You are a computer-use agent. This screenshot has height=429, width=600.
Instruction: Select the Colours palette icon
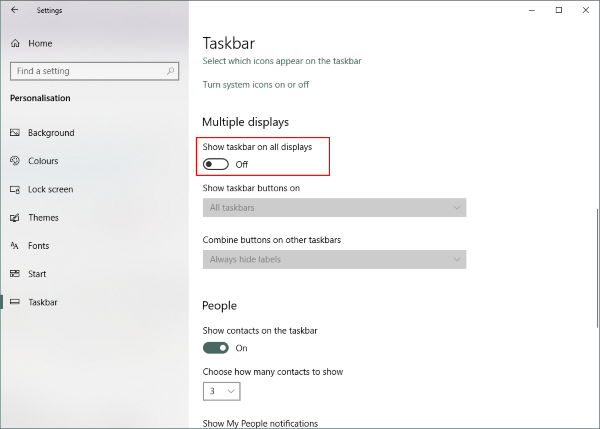pos(15,161)
